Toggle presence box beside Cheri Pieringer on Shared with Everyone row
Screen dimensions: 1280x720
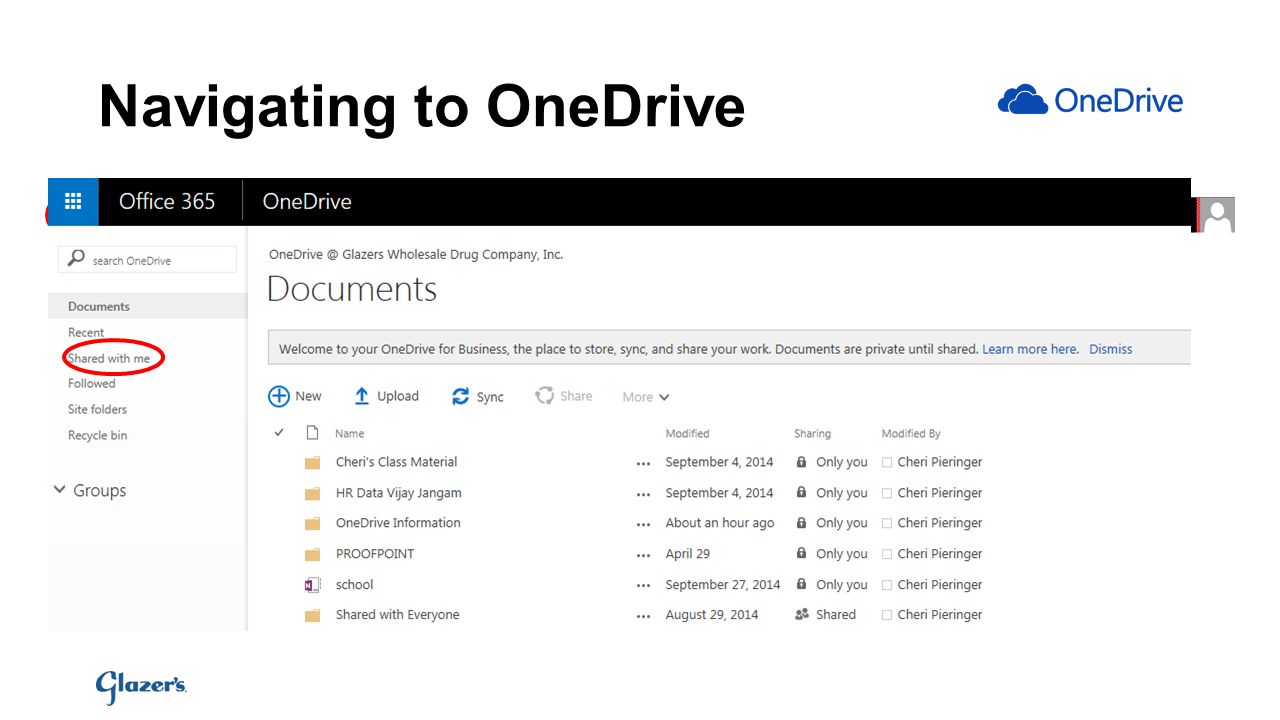click(887, 616)
